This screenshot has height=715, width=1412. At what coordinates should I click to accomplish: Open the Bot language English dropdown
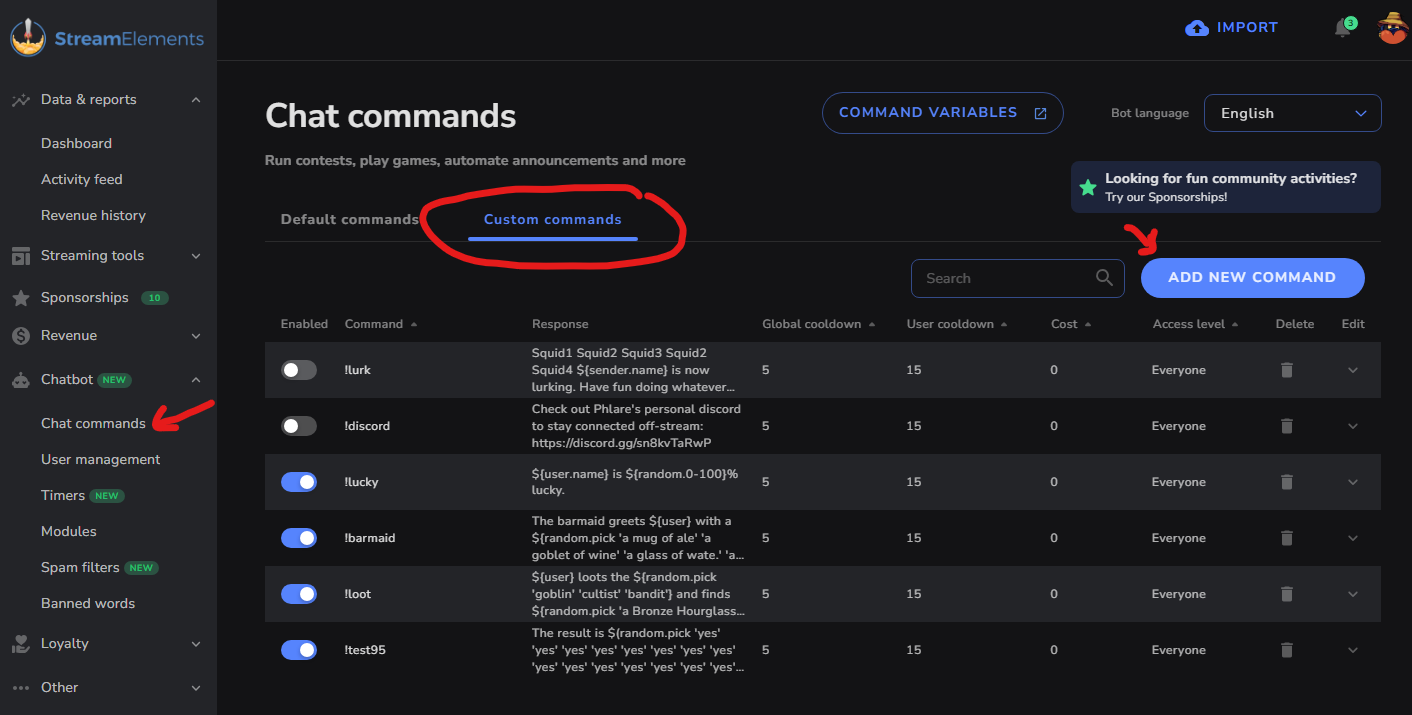[1293, 113]
